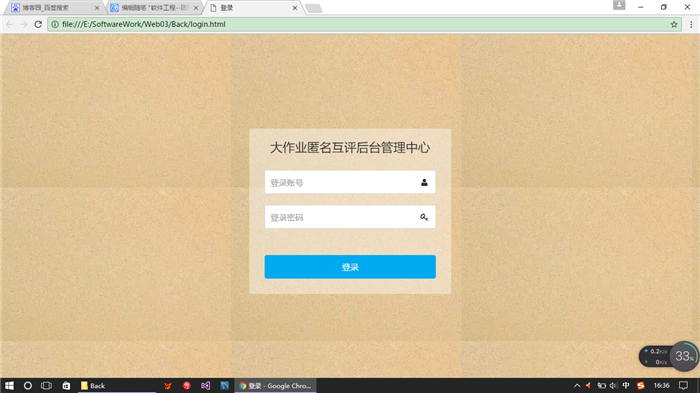Open Task View on taskbar
700x393 pixels.
(46, 385)
